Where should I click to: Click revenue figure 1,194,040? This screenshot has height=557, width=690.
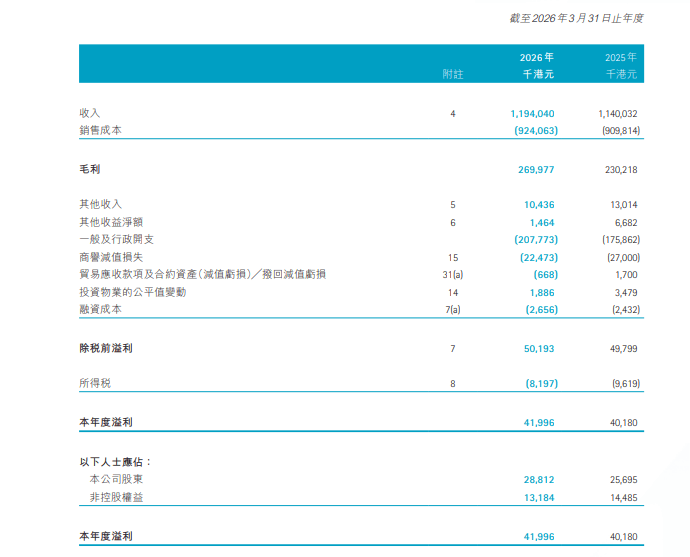[x=532, y=114]
